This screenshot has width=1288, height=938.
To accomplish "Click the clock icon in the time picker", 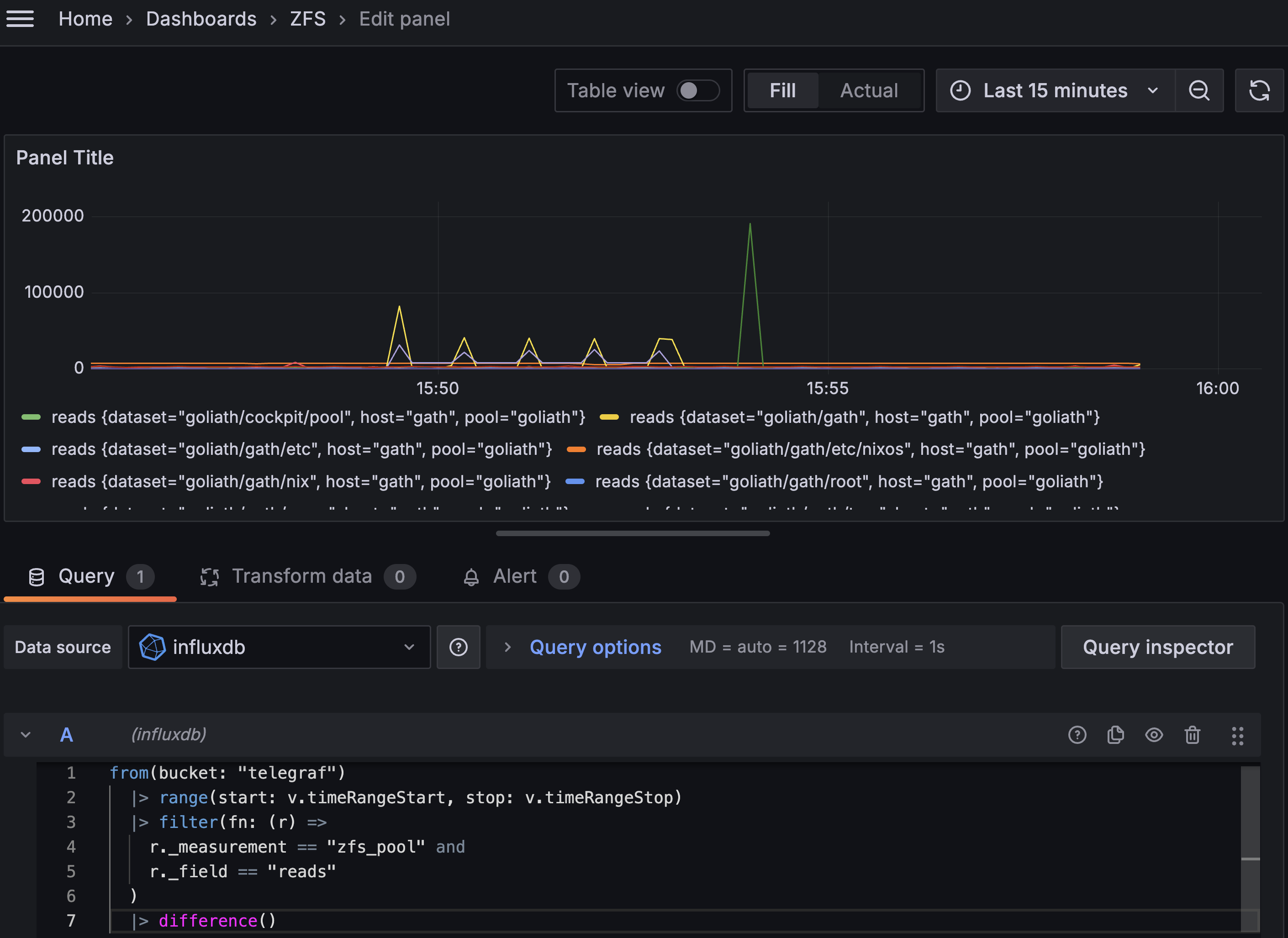I will tap(961, 90).
